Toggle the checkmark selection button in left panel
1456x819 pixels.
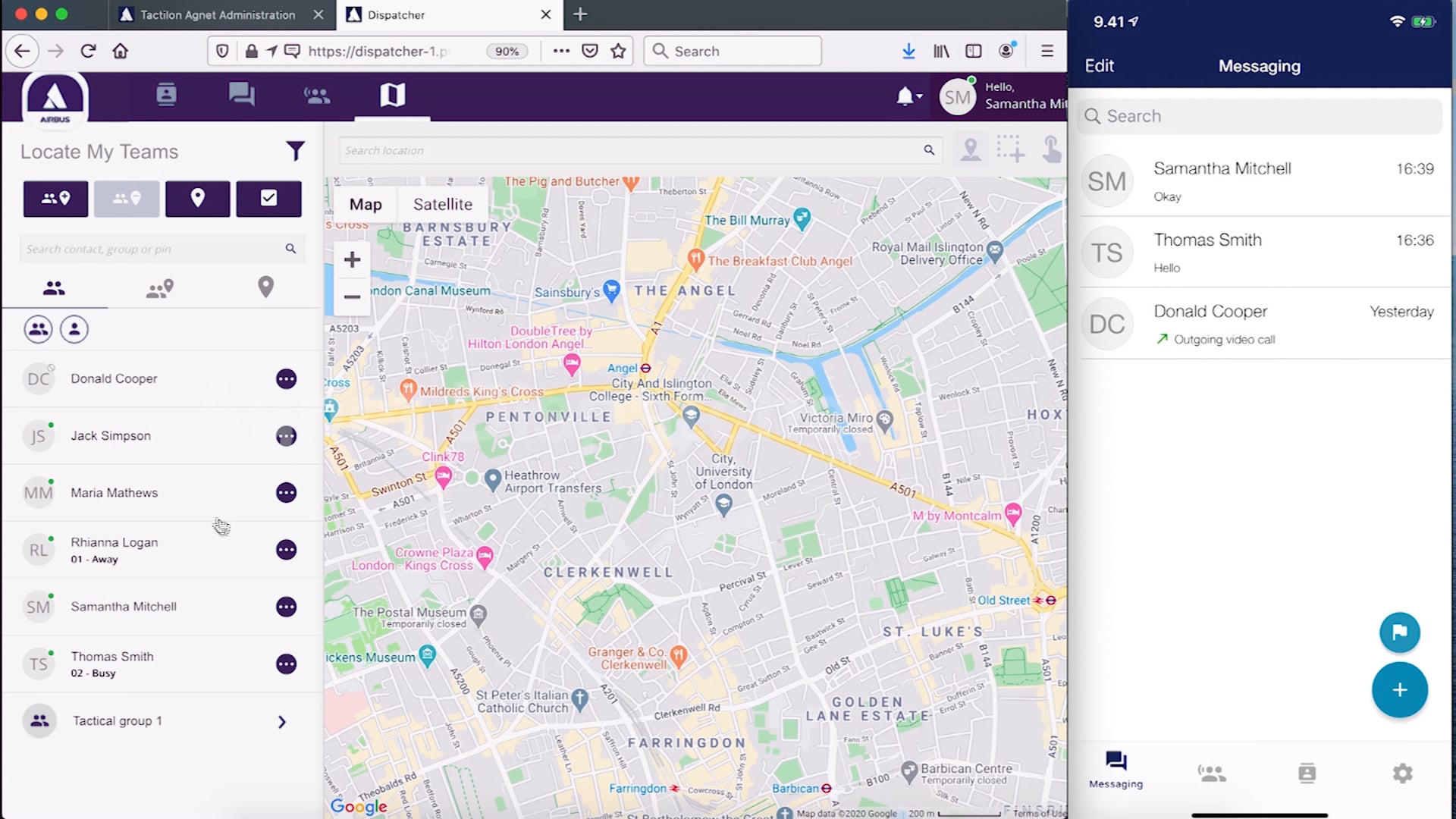pos(268,199)
